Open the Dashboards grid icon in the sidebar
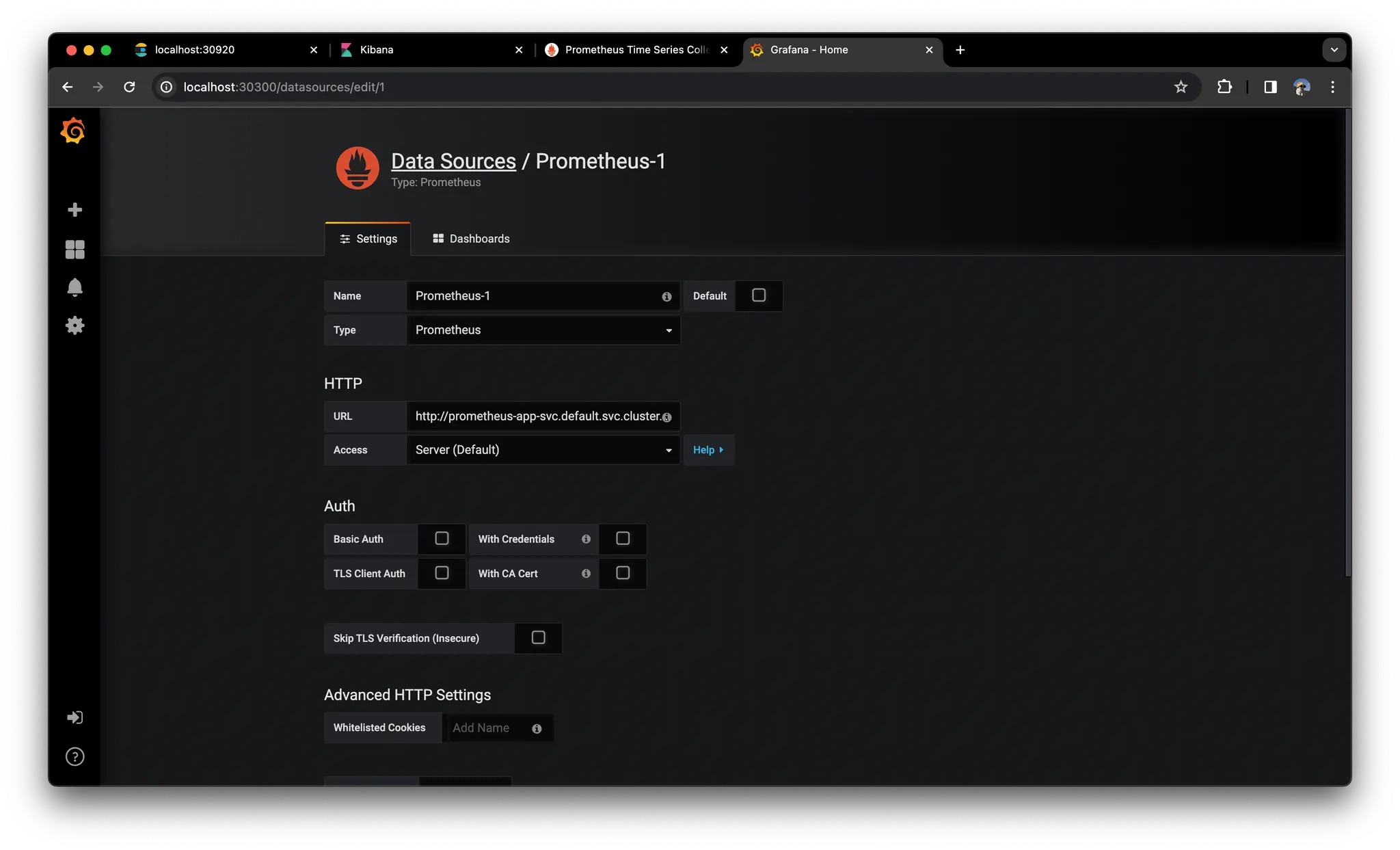The width and height of the screenshot is (1400, 850). [x=75, y=249]
